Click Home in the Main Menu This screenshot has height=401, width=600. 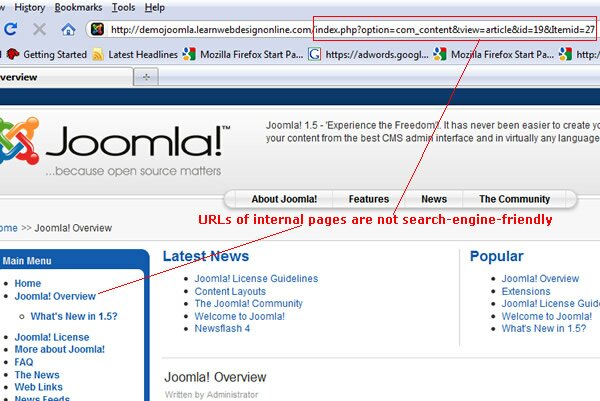click(x=28, y=284)
